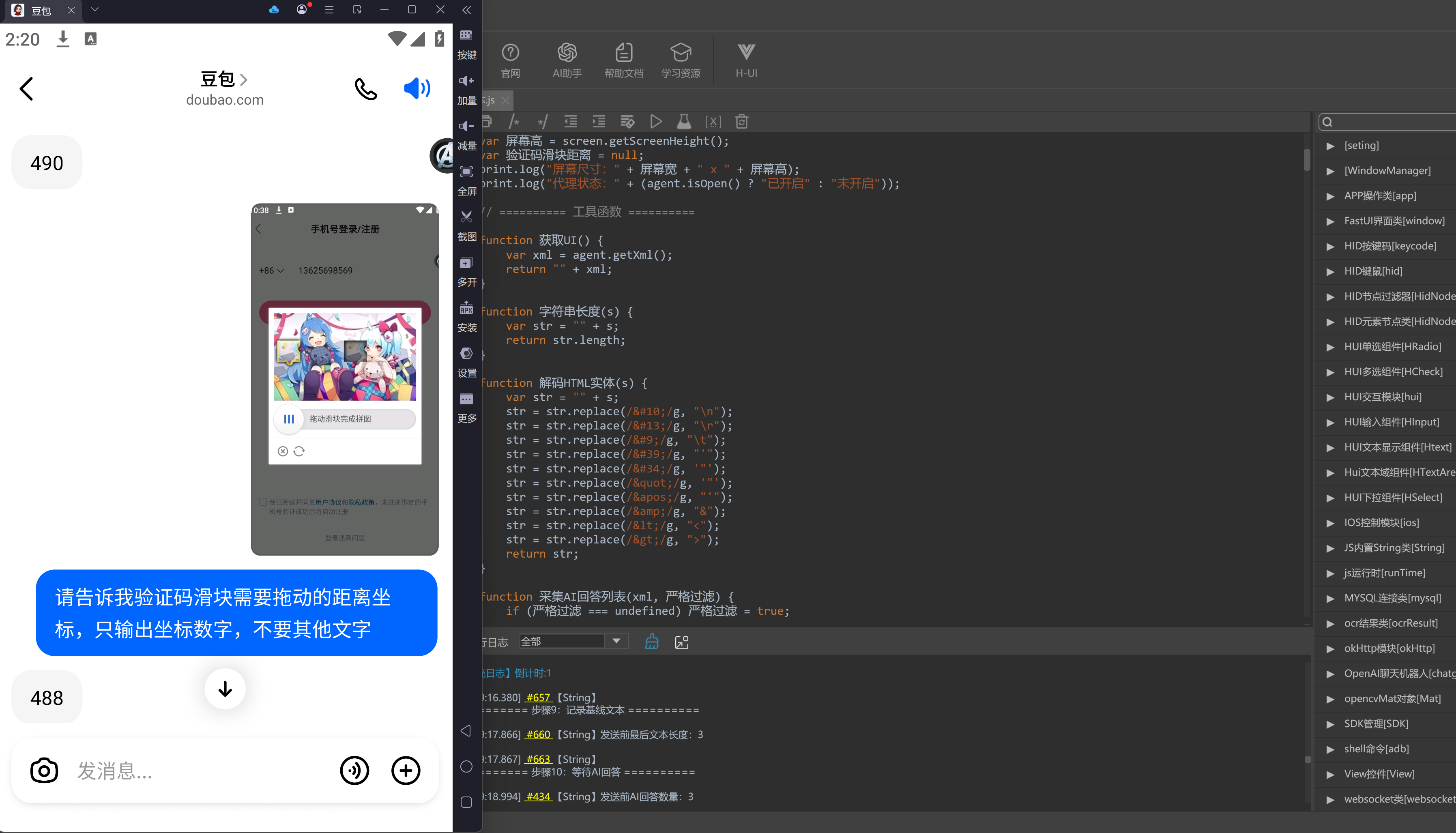1456x833 pixels.
Task: Check the user agreement checkbox
Action: 263,502
